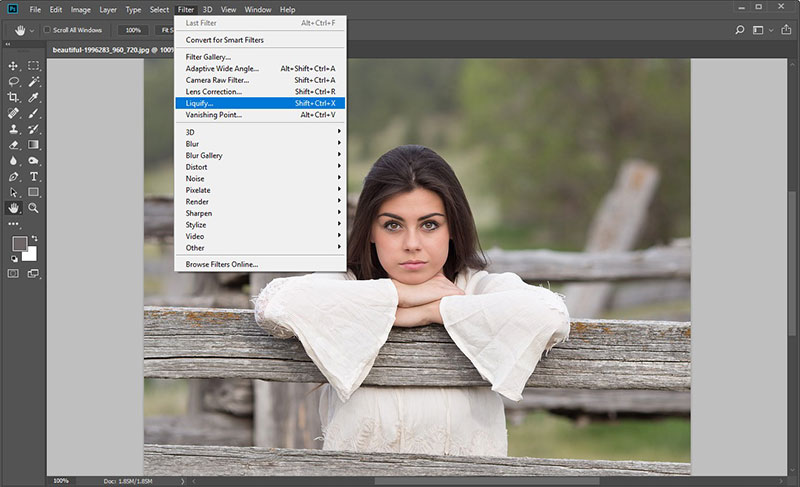Image resolution: width=800 pixels, height=487 pixels.
Task: Click the Photoshop logo icon
Action: pos(13,9)
